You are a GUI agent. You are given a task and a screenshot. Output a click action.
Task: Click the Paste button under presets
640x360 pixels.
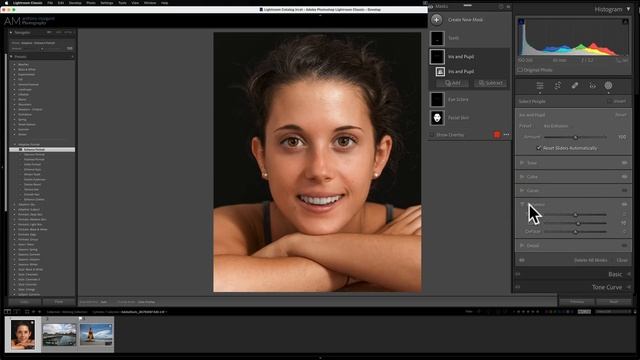click(x=59, y=302)
